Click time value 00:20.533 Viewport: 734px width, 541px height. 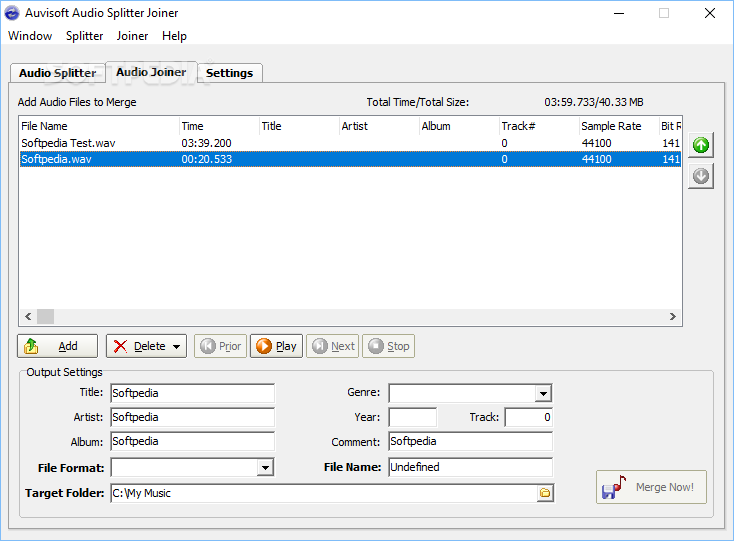tap(206, 159)
